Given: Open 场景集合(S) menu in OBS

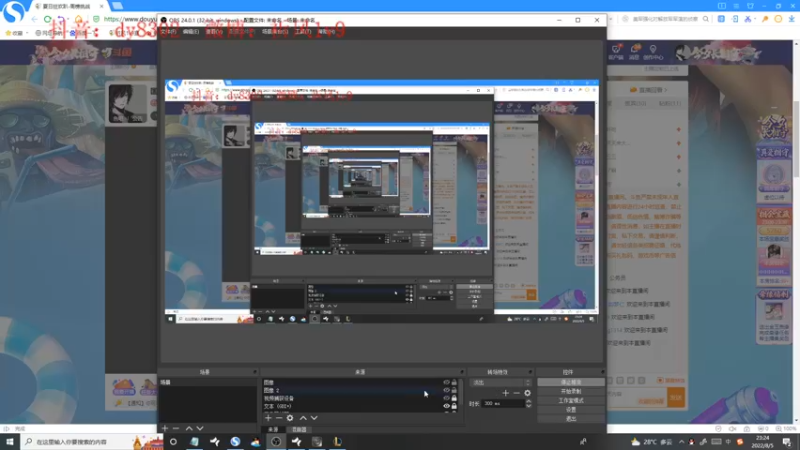Looking at the screenshot, I should (275, 32).
